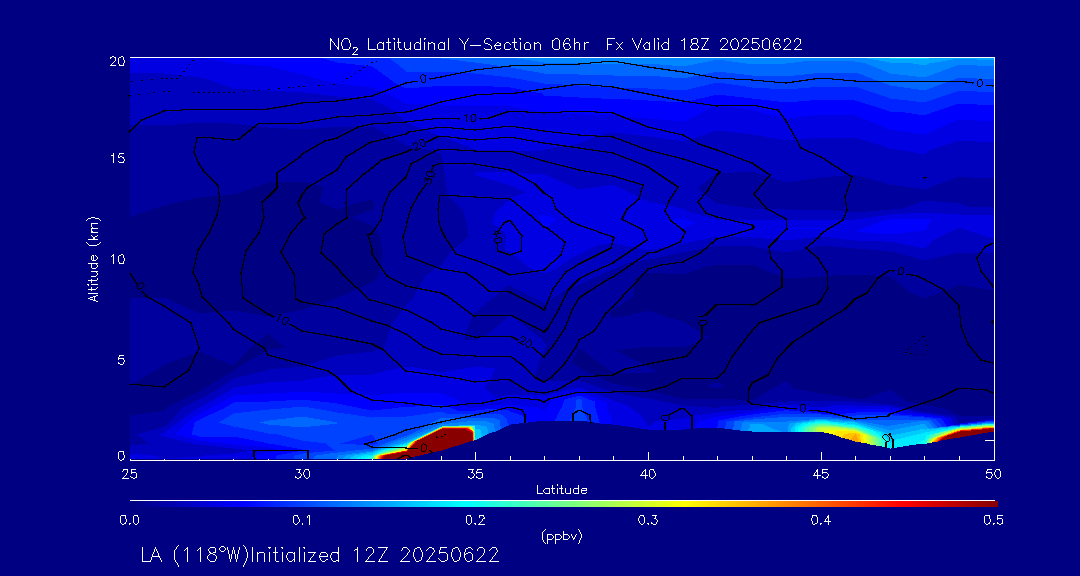The height and width of the screenshot is (576, 1080).
Task: Click the innermost closed contour near 11 km altitude
Action: (x=508, y=238)
